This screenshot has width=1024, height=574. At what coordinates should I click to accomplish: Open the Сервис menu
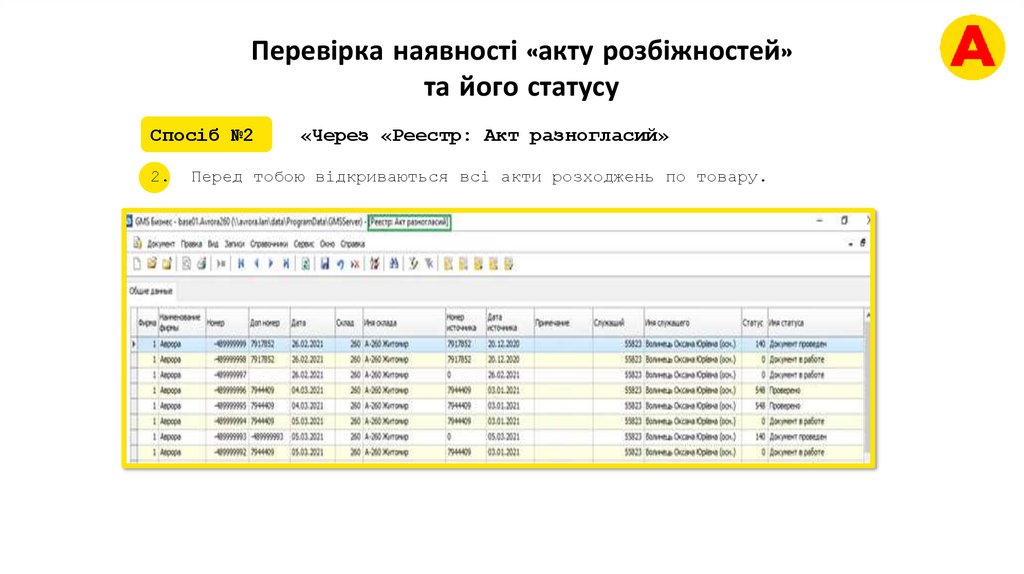[304, 244]
